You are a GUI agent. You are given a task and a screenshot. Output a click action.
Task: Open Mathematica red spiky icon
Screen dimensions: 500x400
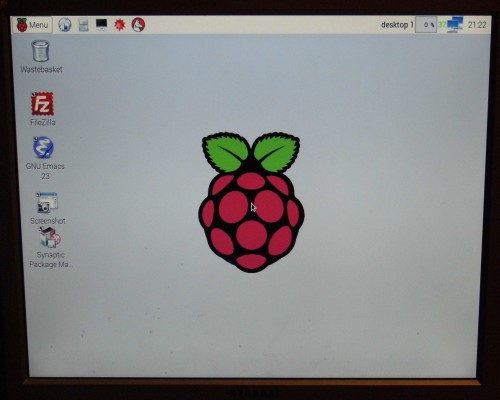pos(120,25)
